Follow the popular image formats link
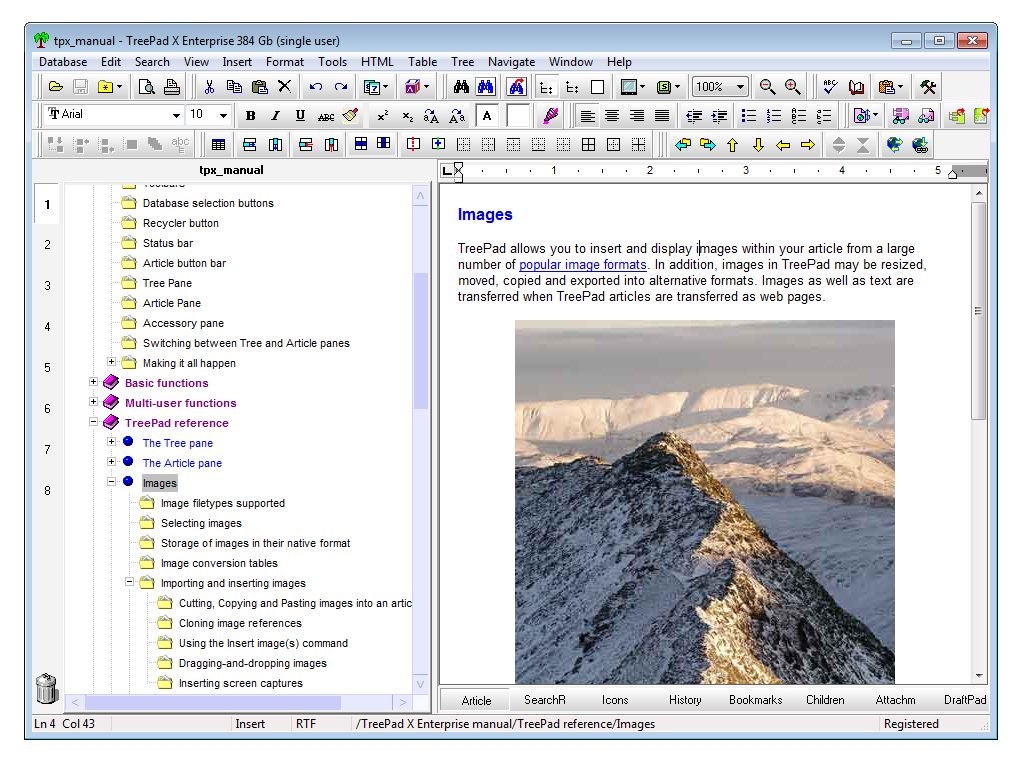This screenshot has width=1022, height=759. point(583,265)
